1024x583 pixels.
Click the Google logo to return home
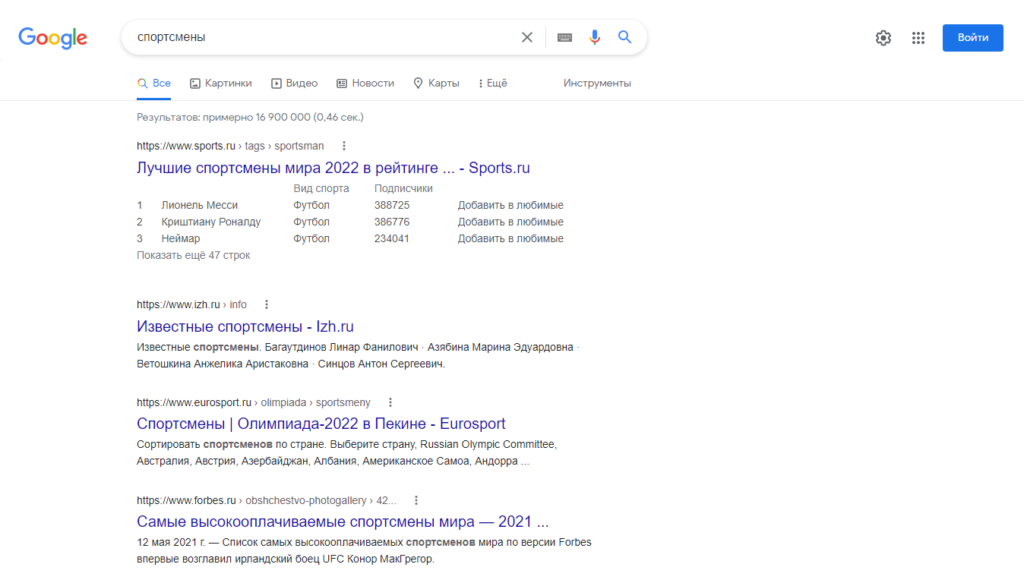[52, 38]
